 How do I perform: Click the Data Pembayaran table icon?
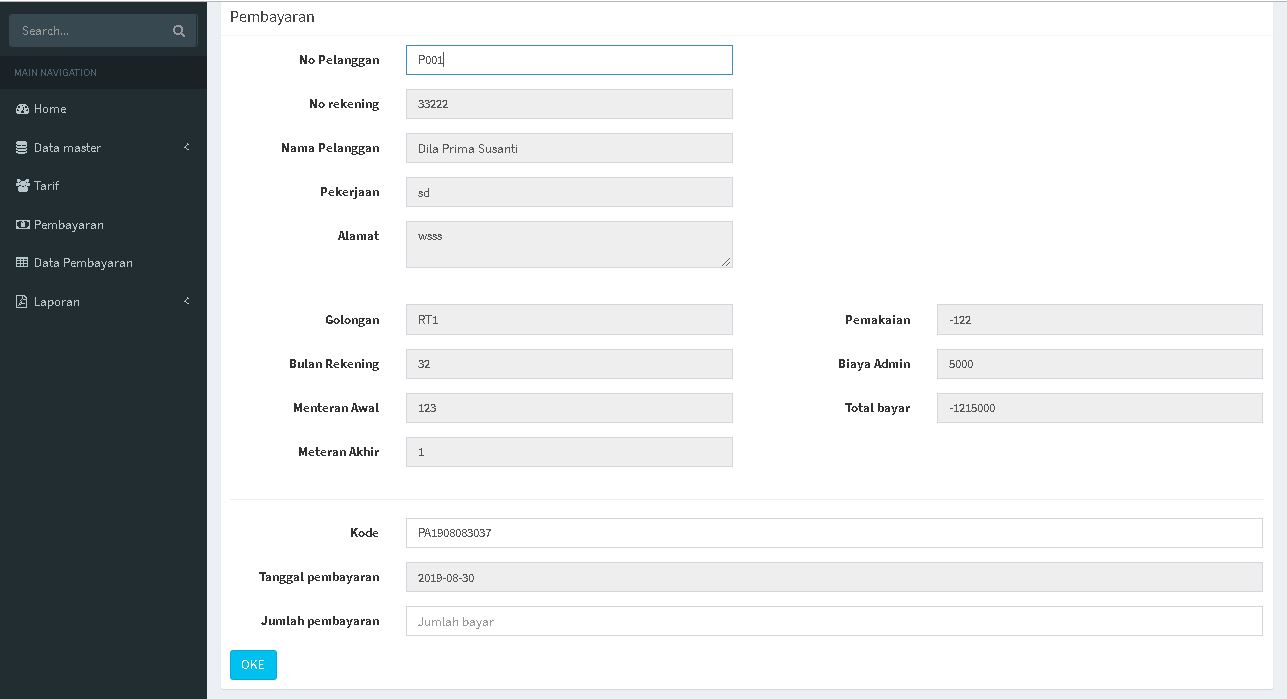point(22,262)
